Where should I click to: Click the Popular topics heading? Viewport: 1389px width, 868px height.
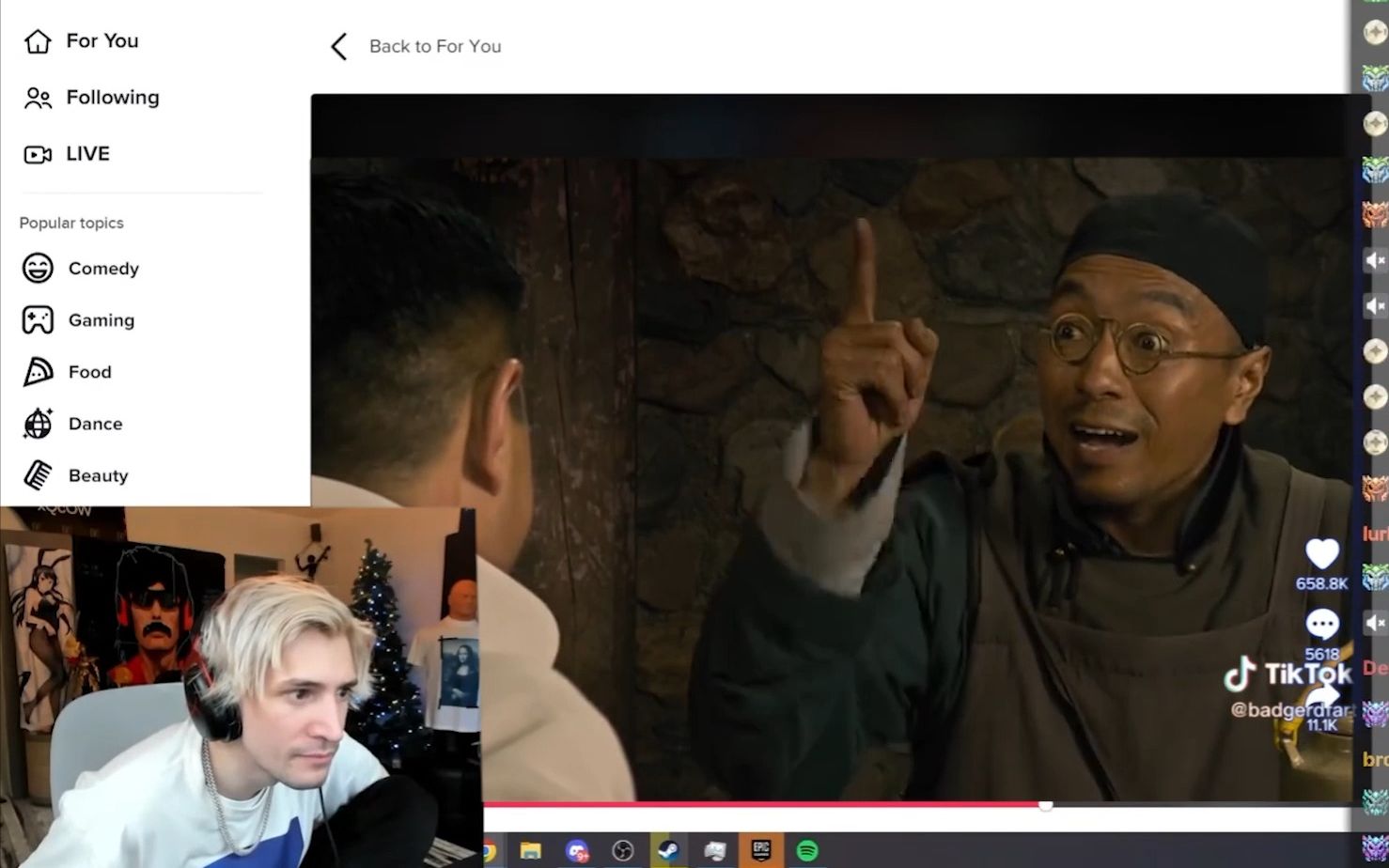[x=71, y=224]
